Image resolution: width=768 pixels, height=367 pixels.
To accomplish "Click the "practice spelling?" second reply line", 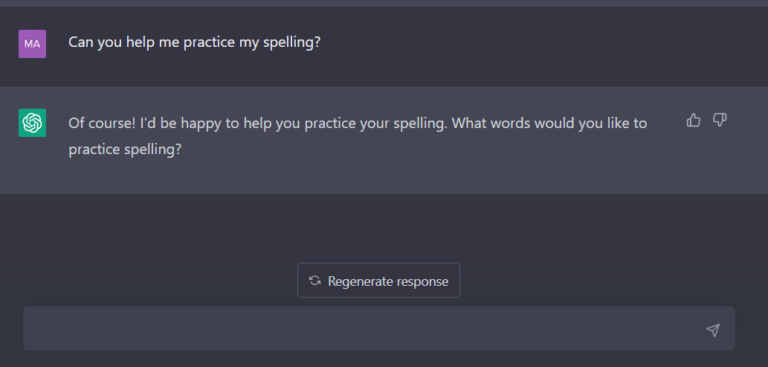I will click(124, 149).
